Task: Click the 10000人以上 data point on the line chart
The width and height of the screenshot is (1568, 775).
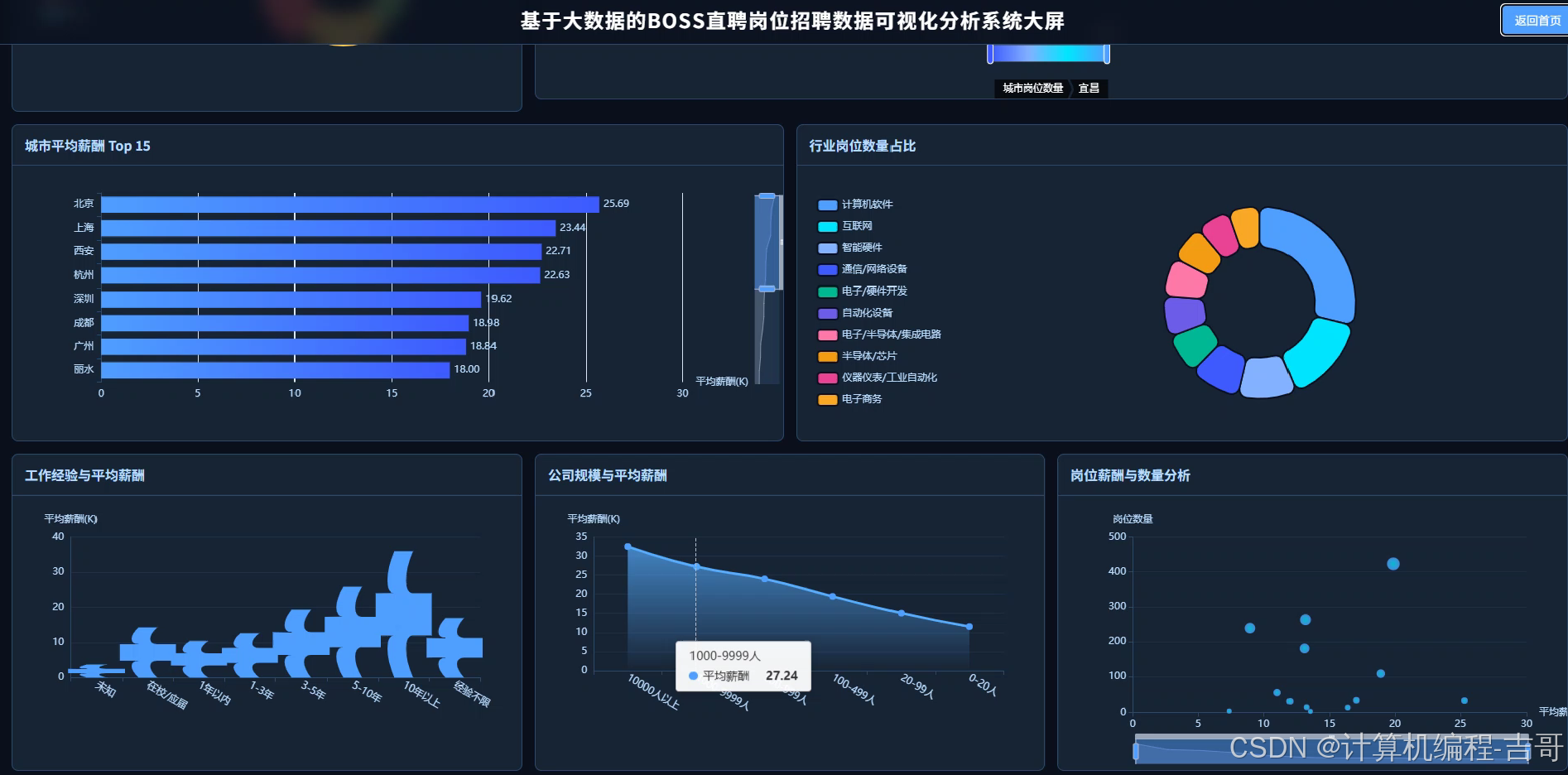Action: 628,546
